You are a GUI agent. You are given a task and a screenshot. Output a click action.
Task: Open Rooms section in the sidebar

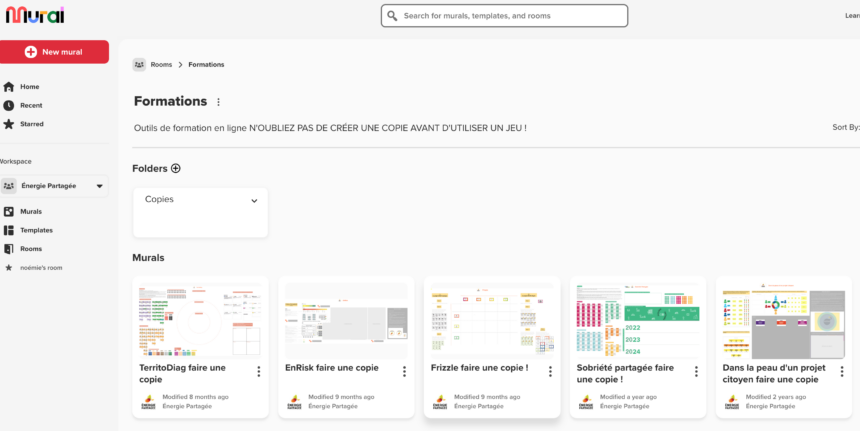[31, 249]
